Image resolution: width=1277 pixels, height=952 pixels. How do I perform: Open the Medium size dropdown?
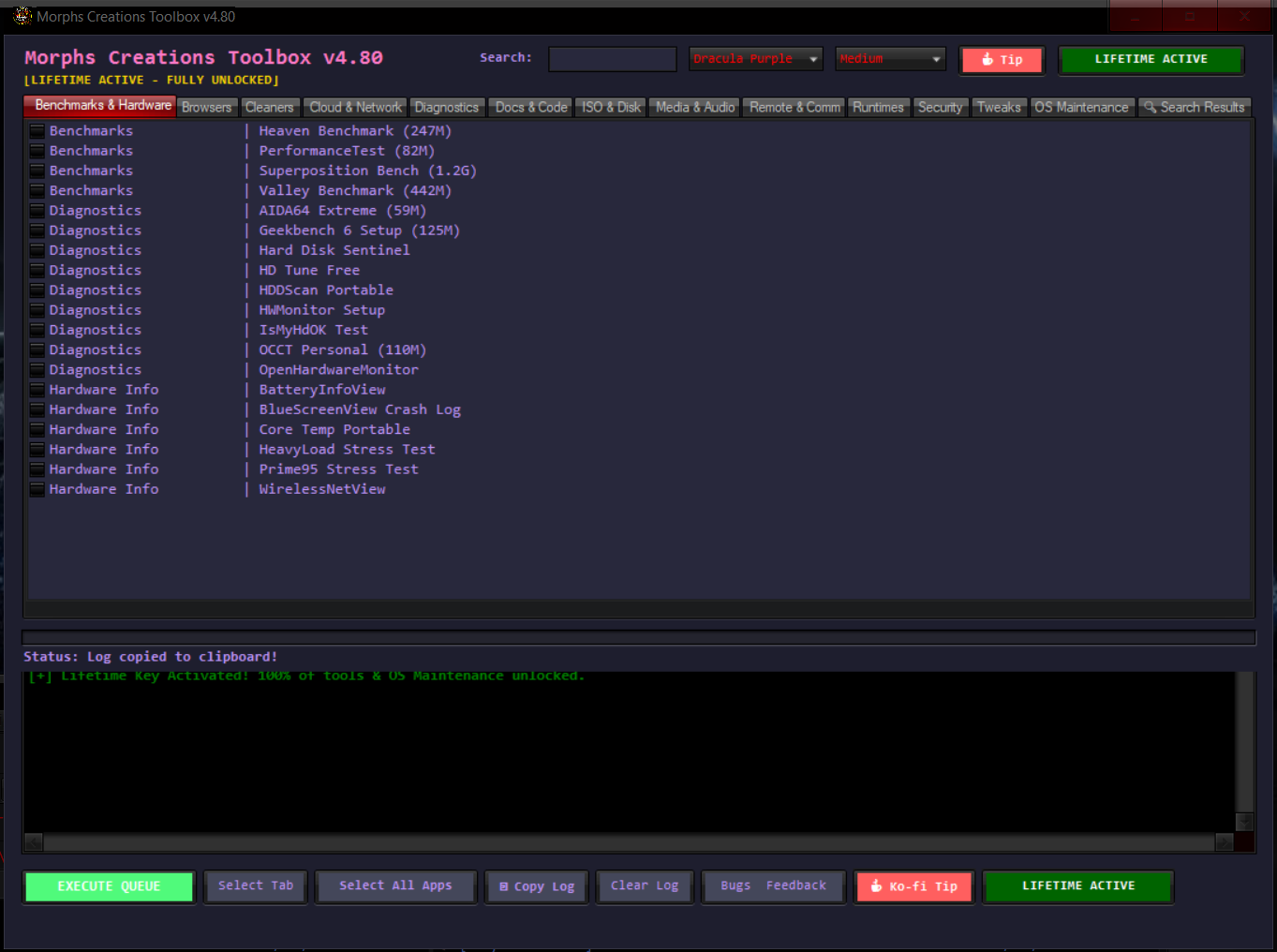(x=890, y=59)
